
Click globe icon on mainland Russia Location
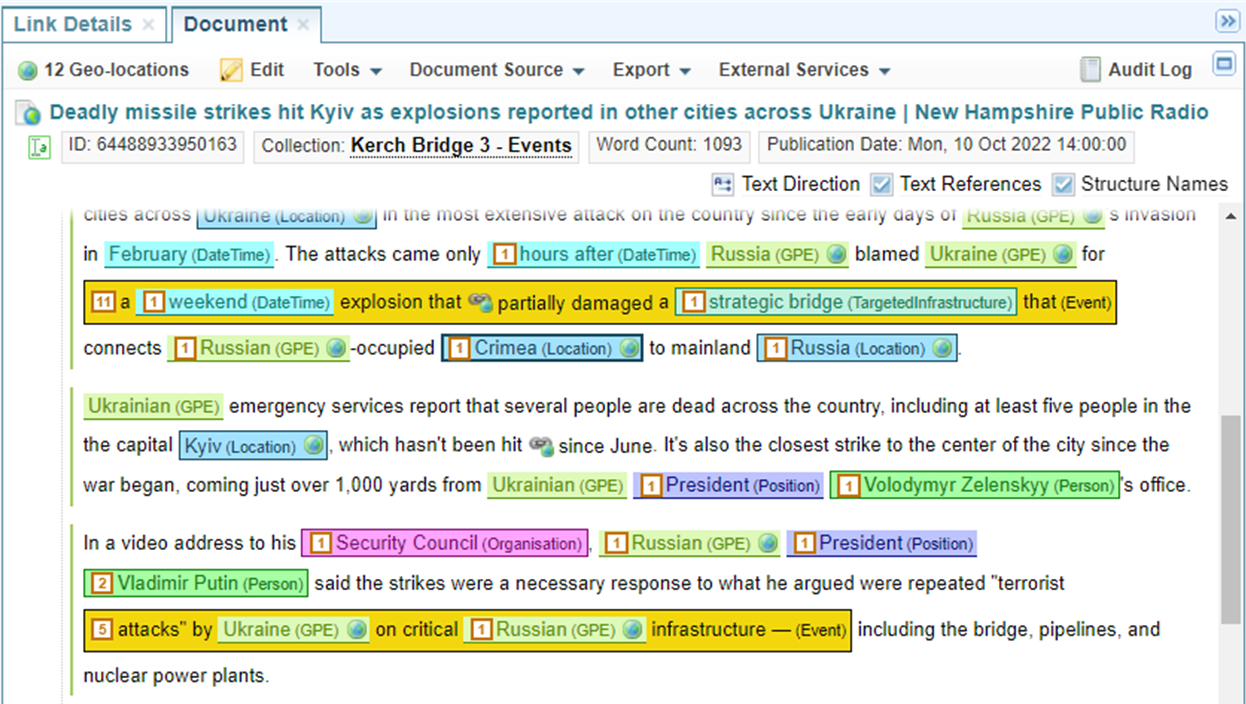941,349
